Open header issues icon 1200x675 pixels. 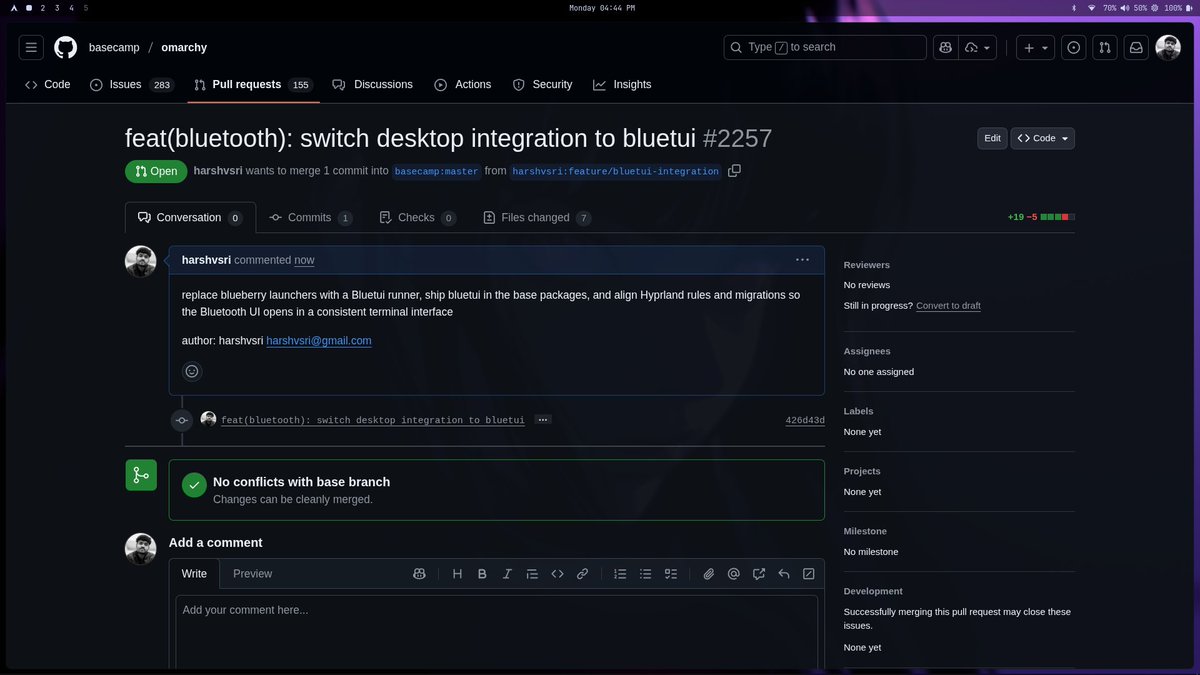point(1073,47)
